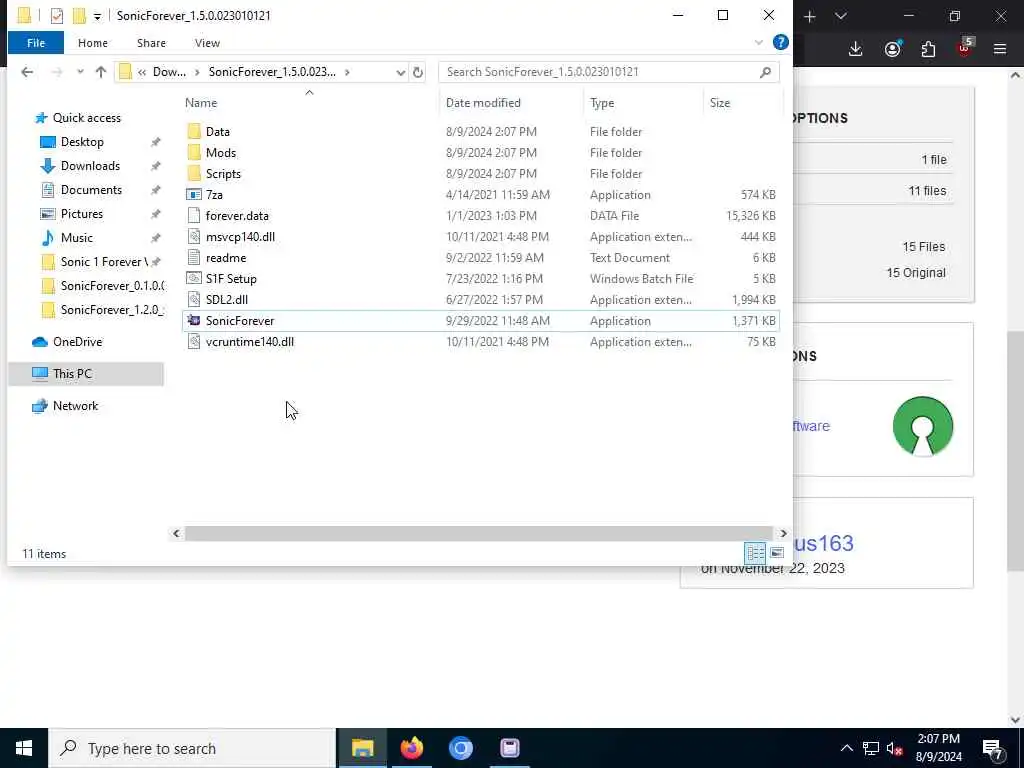Open Firefox from the taskbar
Screen dimensions: 1024x768
(x=411, y=748)
